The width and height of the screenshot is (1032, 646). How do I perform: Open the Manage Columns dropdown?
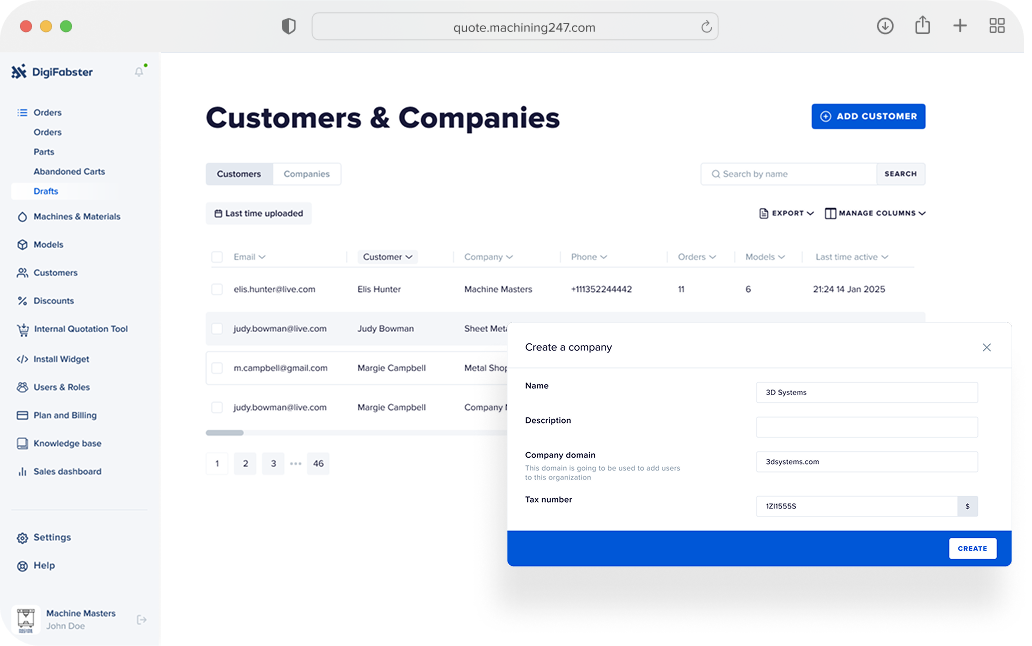coord(875,213)
